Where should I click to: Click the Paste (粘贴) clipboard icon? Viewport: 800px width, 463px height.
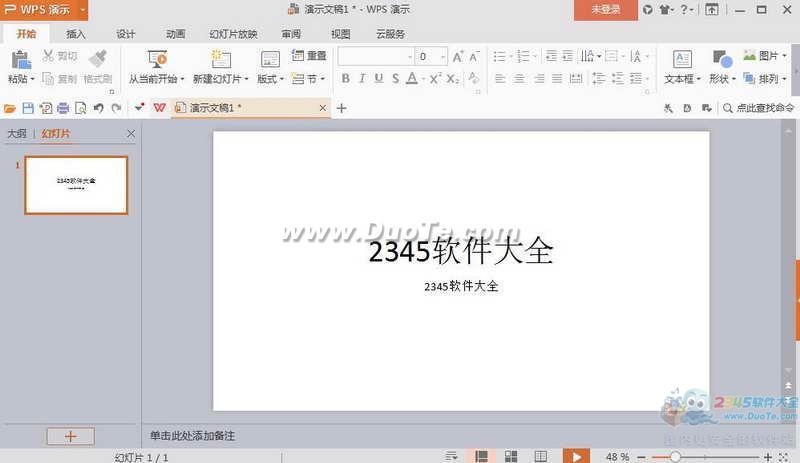(x=21, y=60)
